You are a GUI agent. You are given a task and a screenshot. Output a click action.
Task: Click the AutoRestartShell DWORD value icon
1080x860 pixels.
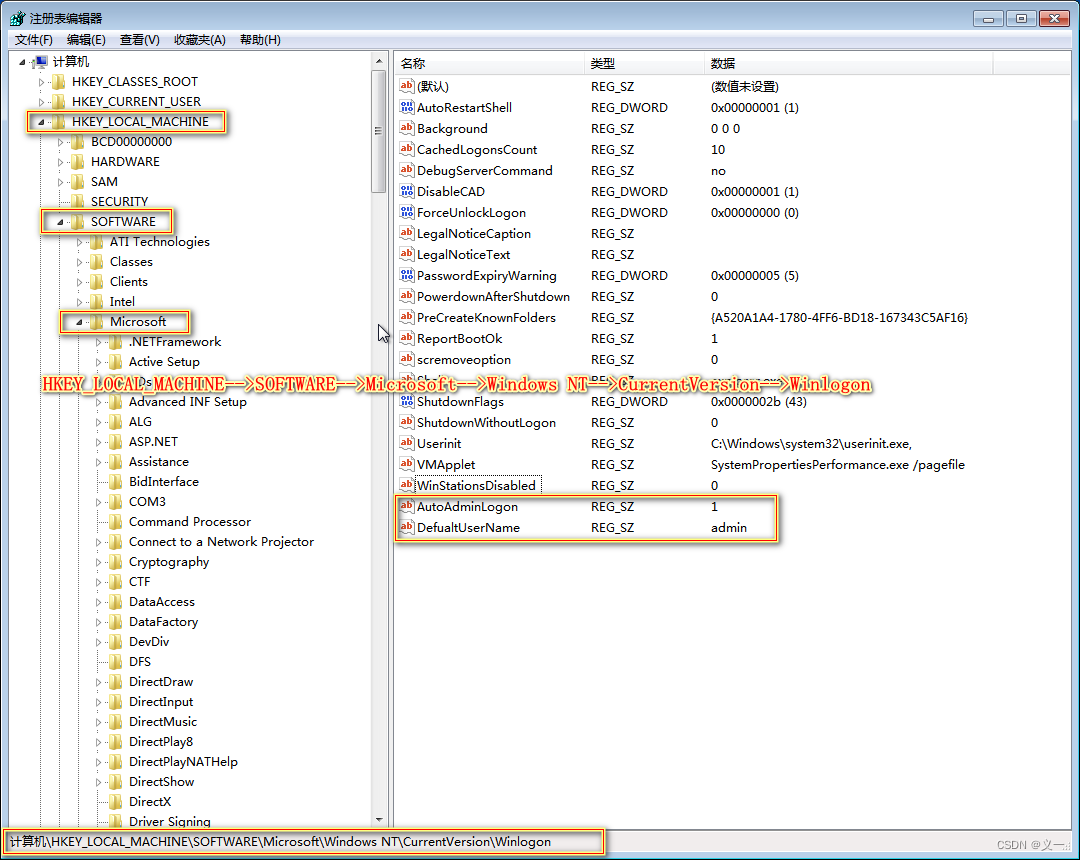coord(406,107)
